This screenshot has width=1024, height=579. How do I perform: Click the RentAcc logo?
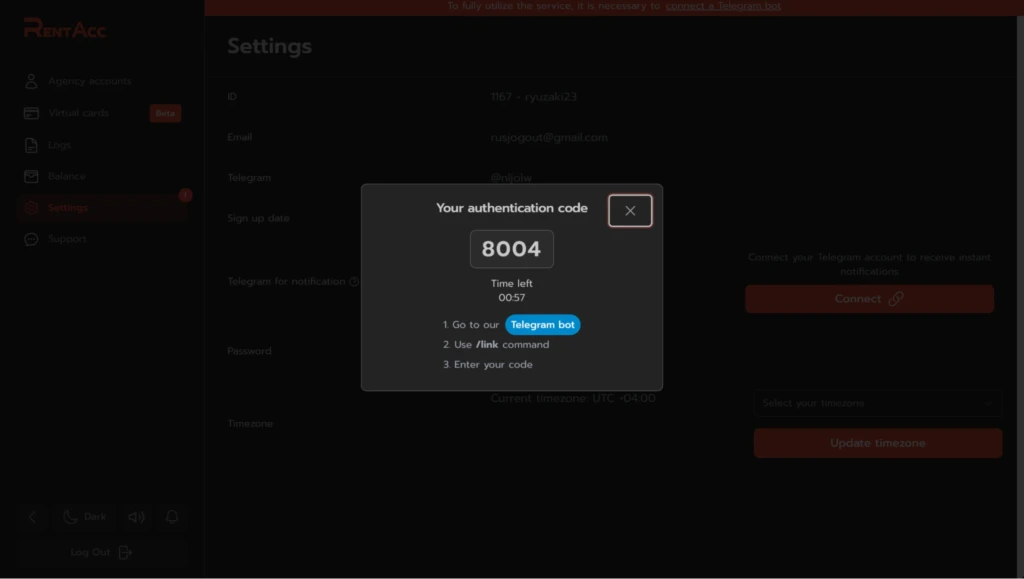point(65,29)
